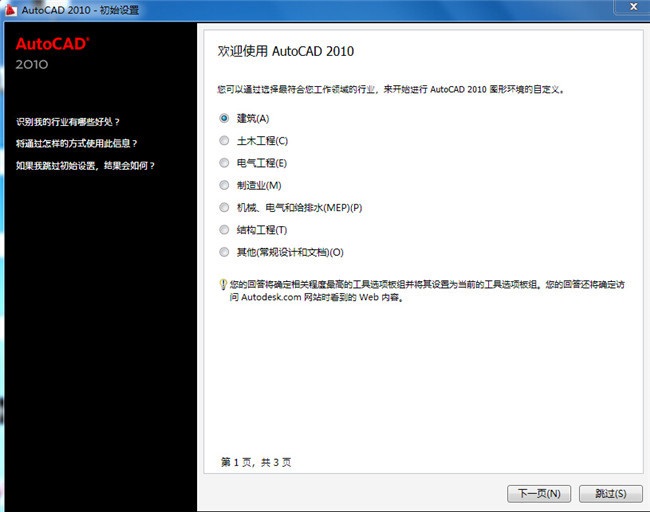Screen dimensions: 650x512
Task: Click the heading 欢迎使用 AutoCAD 2010
Action: [286, 51]
